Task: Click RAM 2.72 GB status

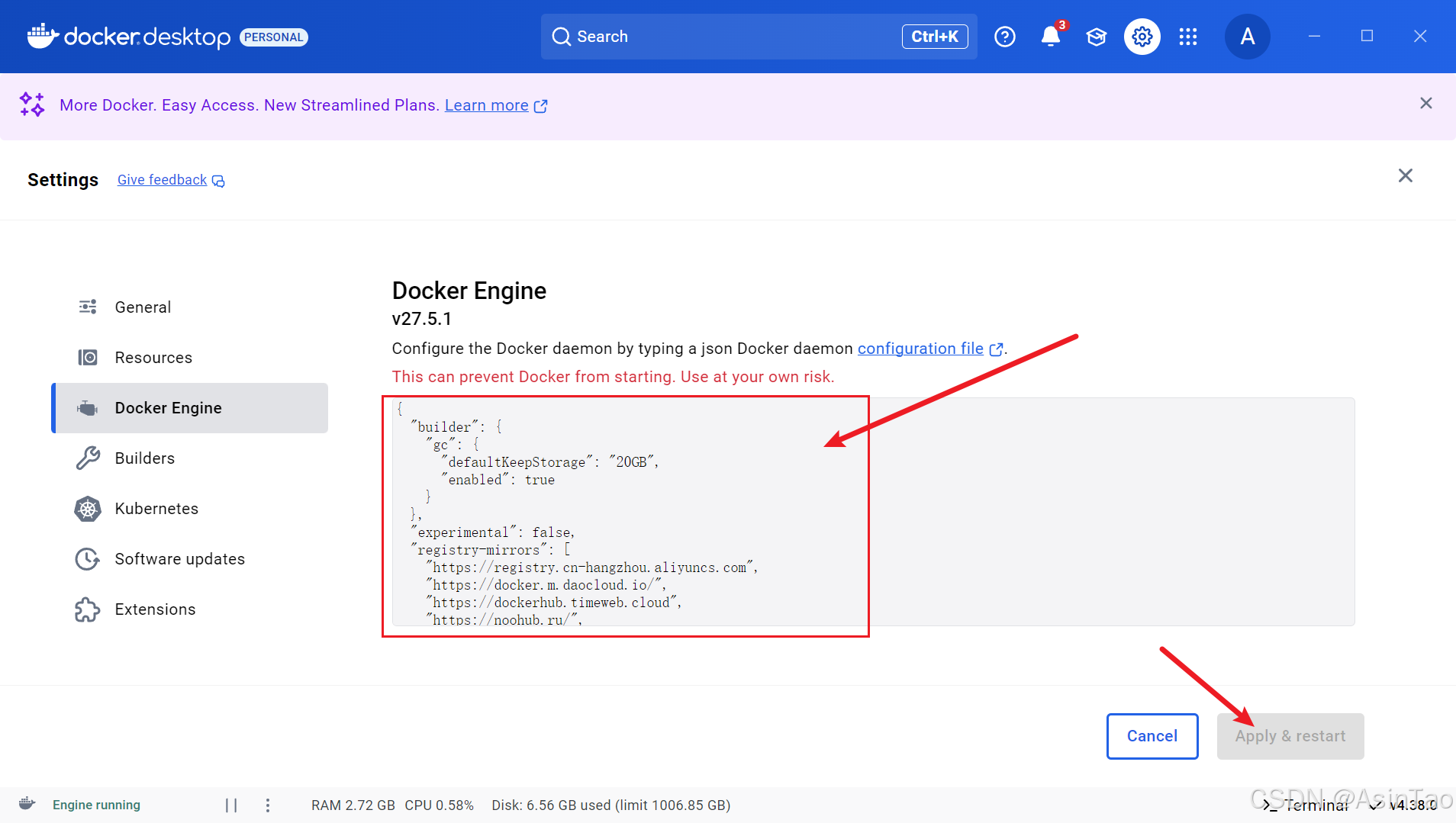Action: [x=353, y=805]
